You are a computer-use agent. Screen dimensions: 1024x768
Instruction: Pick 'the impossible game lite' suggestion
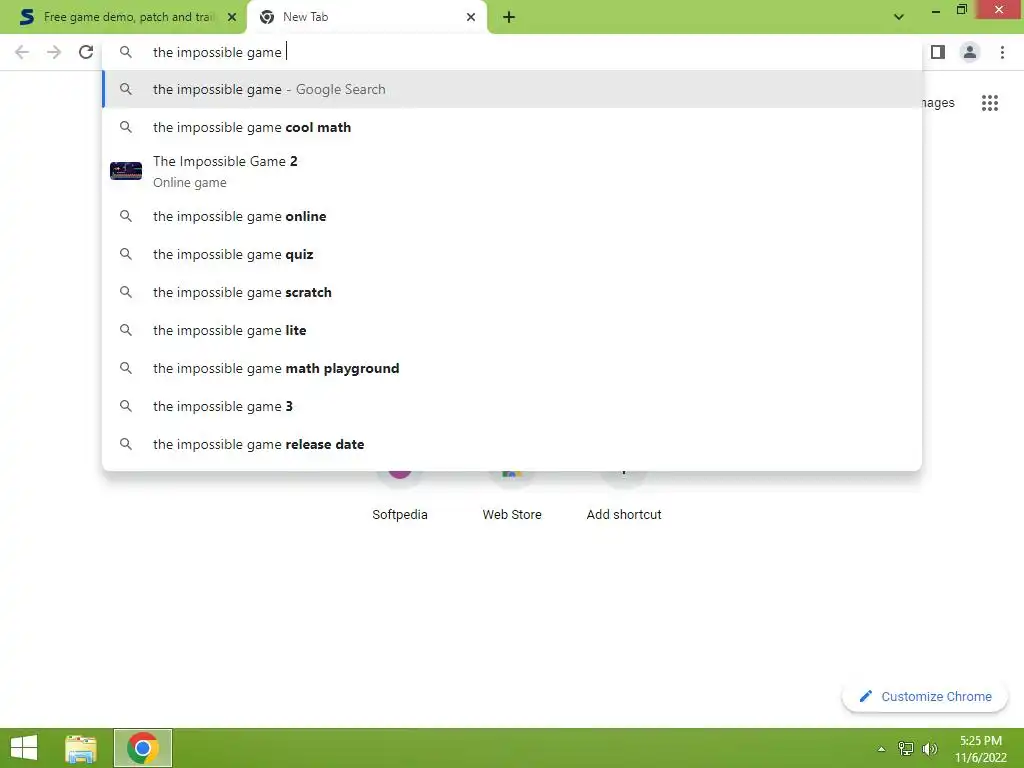tap(512, 330)
